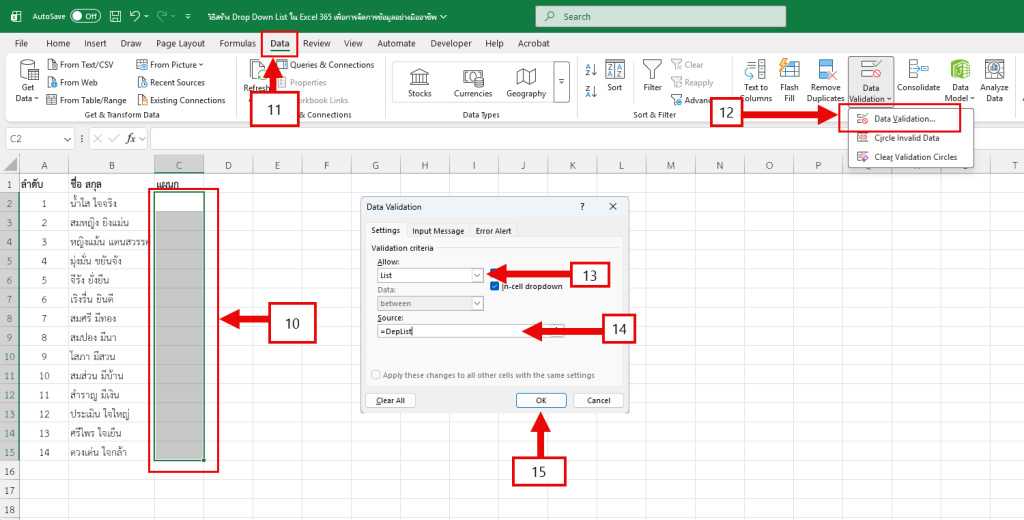Viewport: 1024px width, 520px height.
Task: Click Sort A to Z icon
Action: point(592,71)
